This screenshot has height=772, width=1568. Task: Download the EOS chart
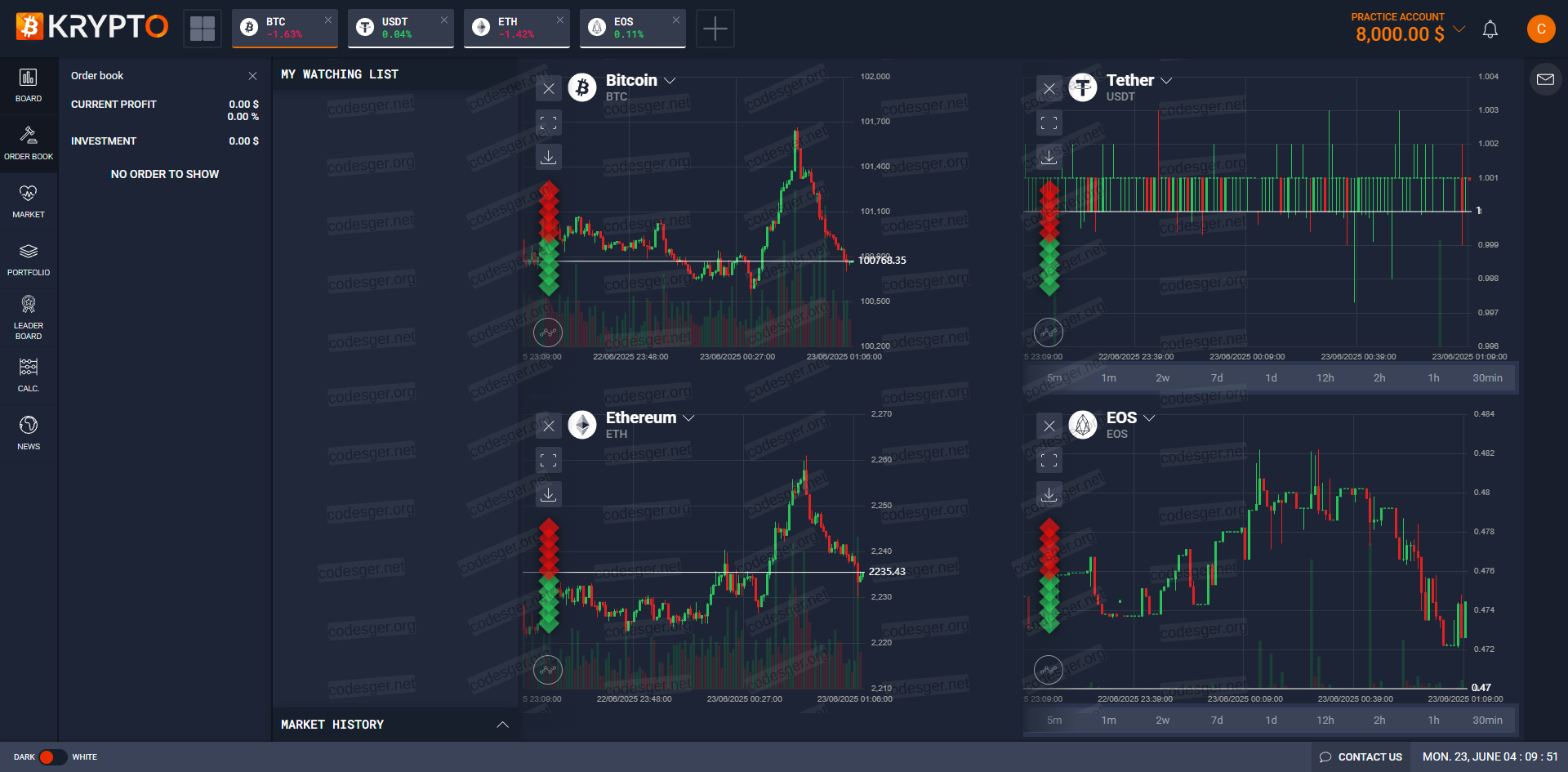(x=1049, y=494)
